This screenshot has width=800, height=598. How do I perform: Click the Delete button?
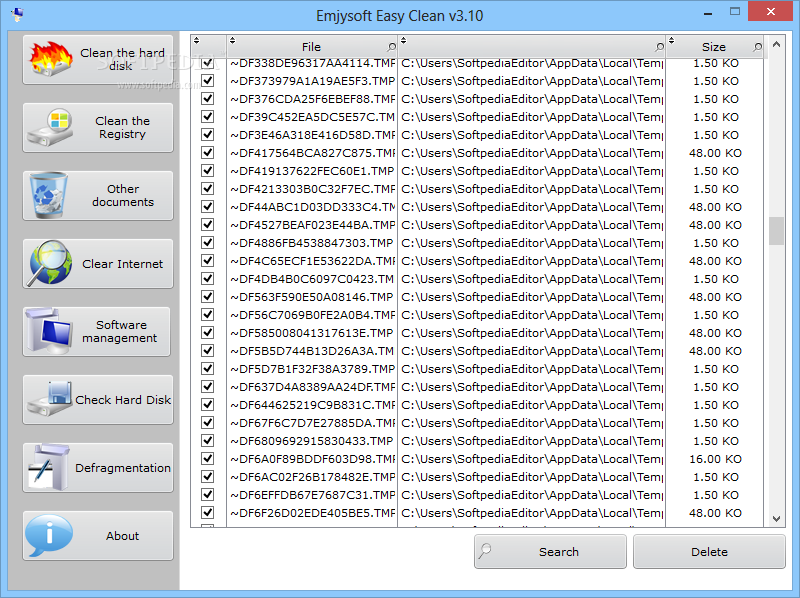pos(709,552)
